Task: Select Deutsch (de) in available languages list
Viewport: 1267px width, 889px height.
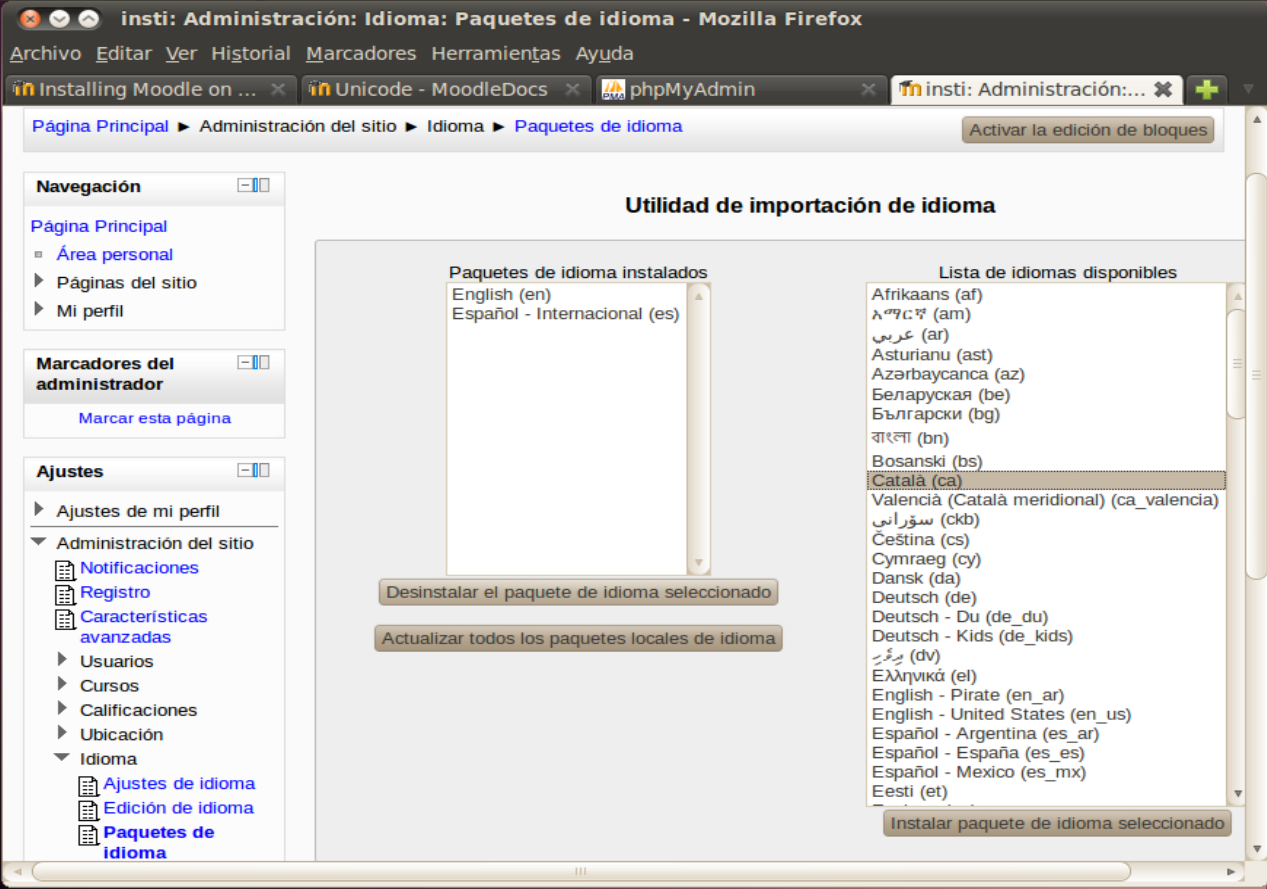Action: point(910,597)
